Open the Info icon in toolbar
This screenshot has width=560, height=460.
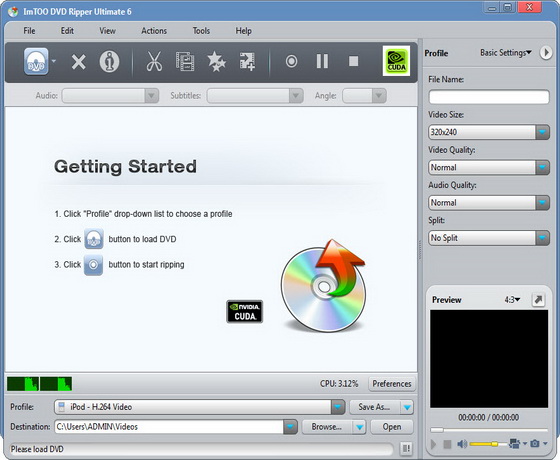109,62
